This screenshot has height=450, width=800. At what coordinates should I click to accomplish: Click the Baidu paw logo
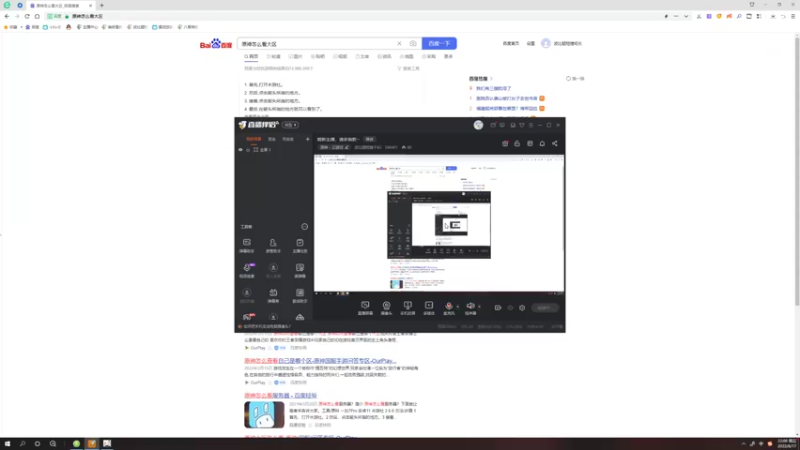[x=216, y=44]
